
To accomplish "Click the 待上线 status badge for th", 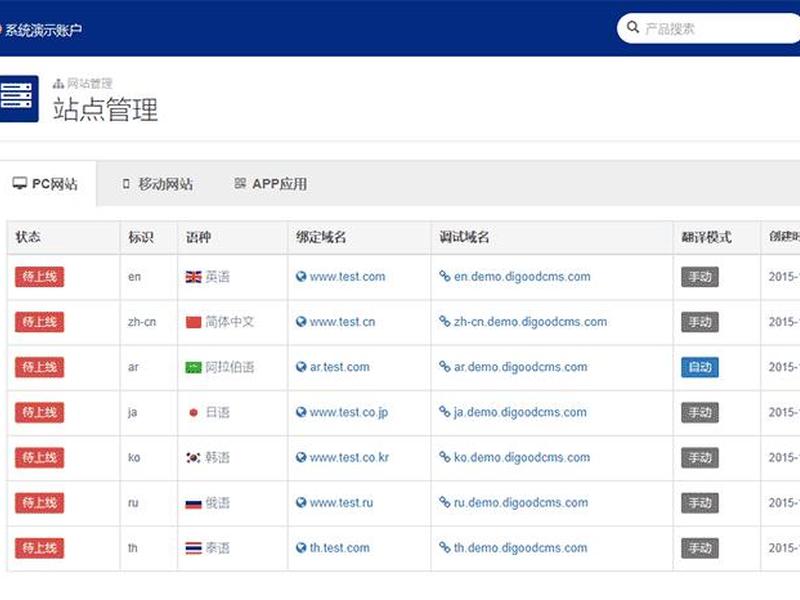I will (39, 548).
